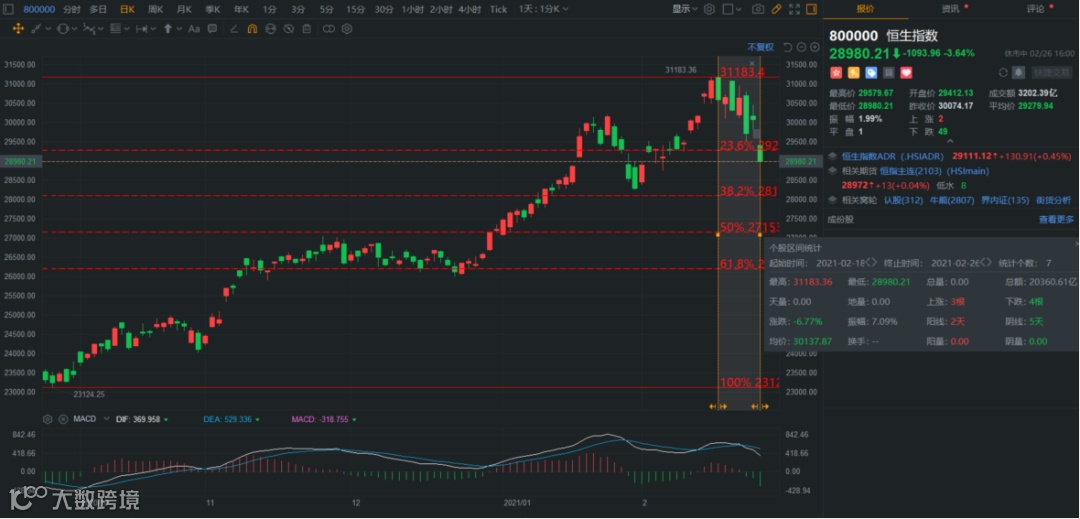Switch to 分时 timeshare view
The image size is (1080, 519).
(72, 9)
